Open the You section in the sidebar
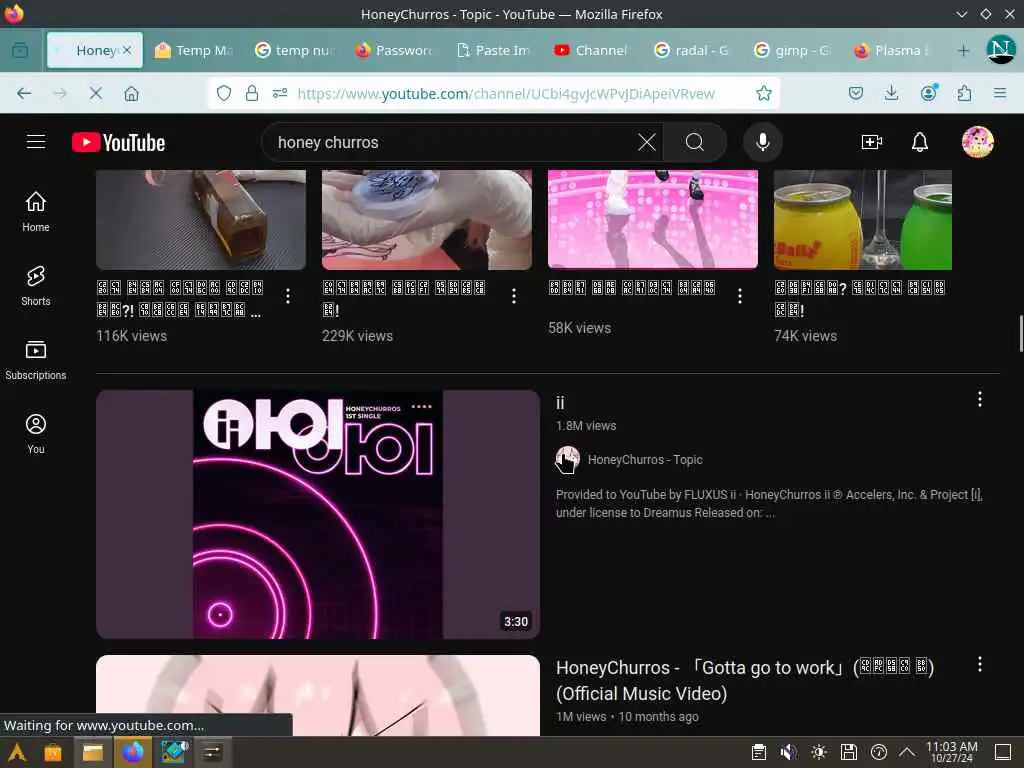This screenshot has height=768, width=1024. click(x=36, y=434)
